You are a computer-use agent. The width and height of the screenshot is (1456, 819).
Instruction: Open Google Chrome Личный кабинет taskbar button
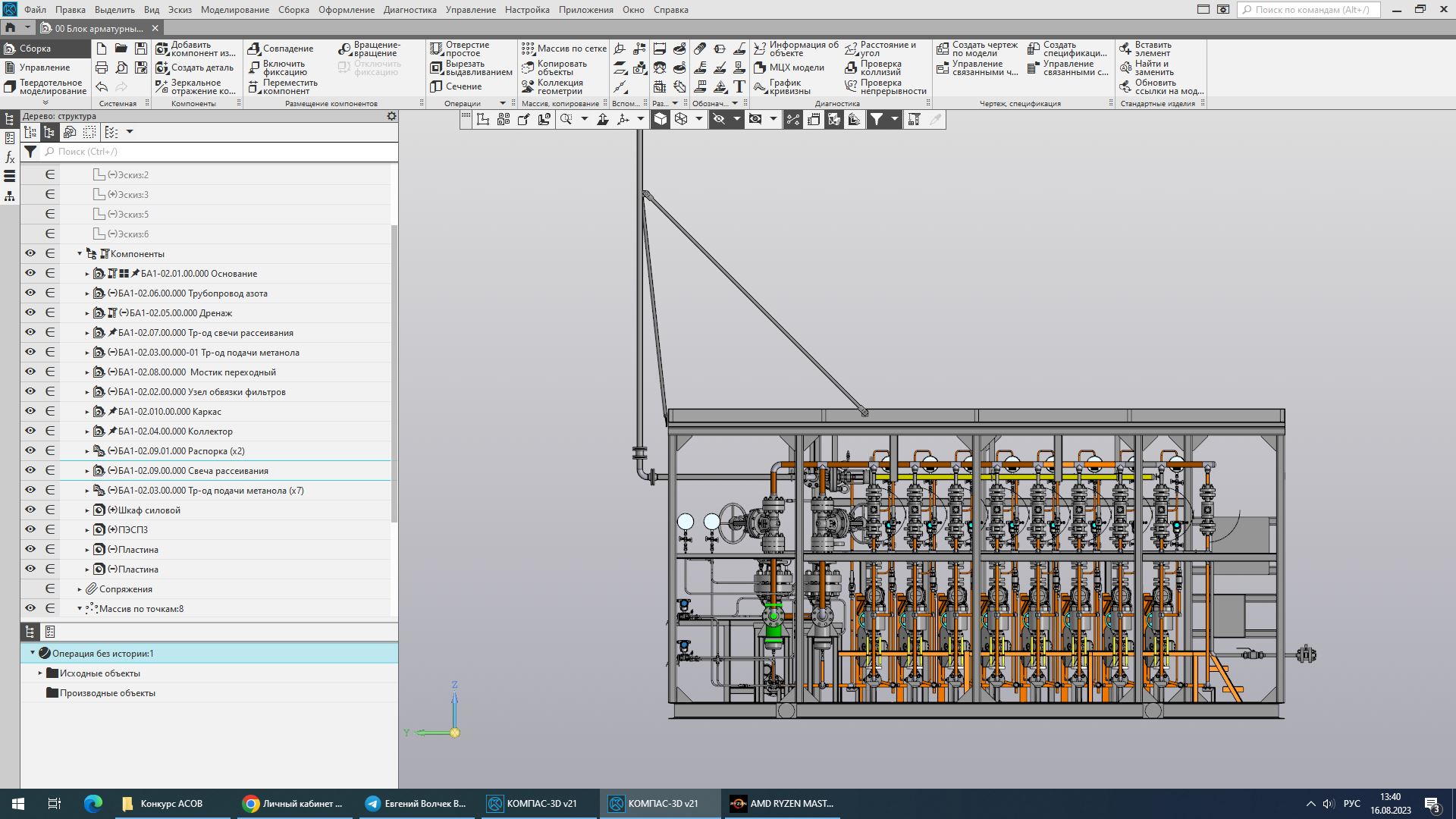(x=293, y=803)
